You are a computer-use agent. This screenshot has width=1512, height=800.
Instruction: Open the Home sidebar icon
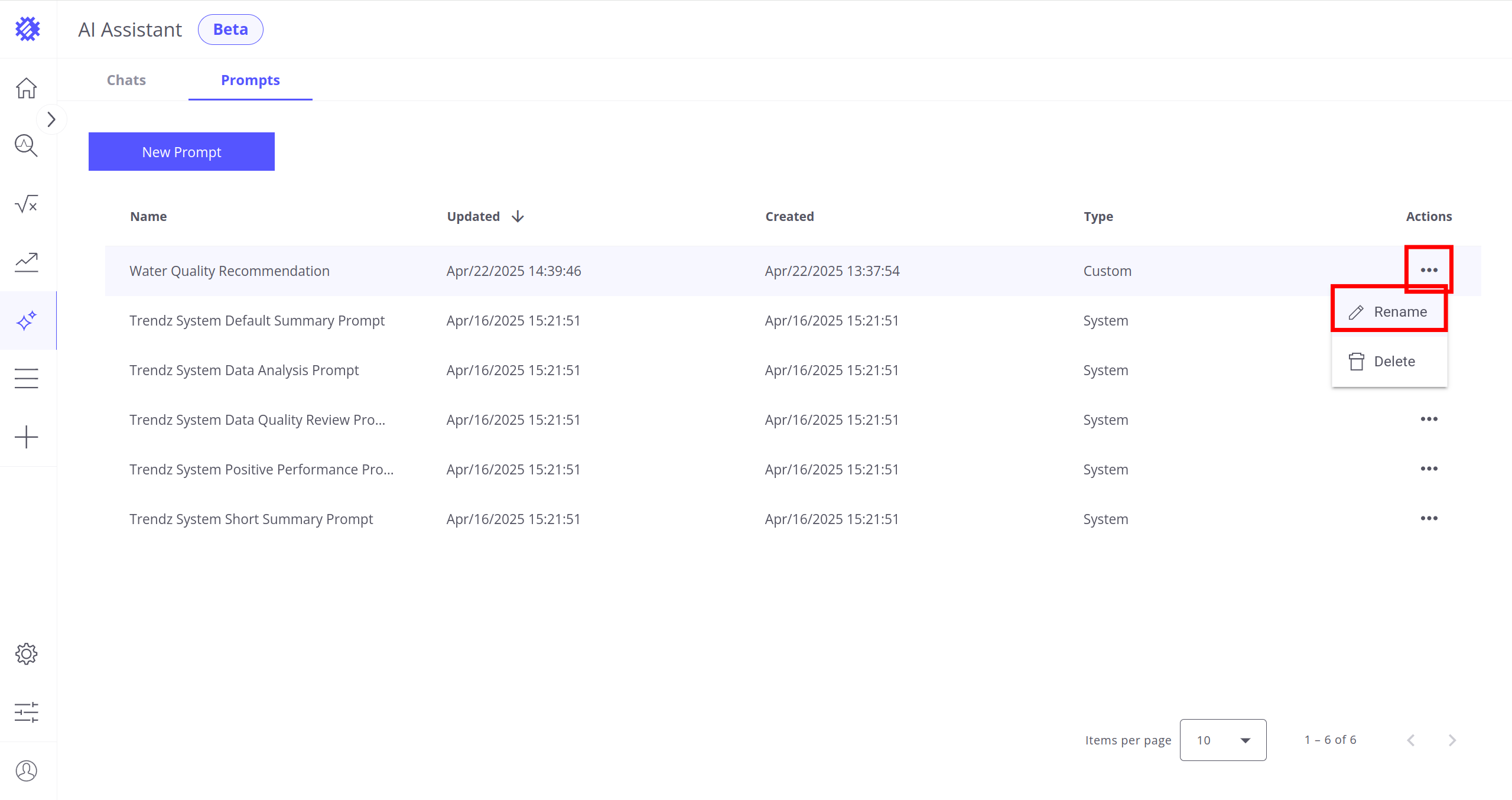[26, 88]
